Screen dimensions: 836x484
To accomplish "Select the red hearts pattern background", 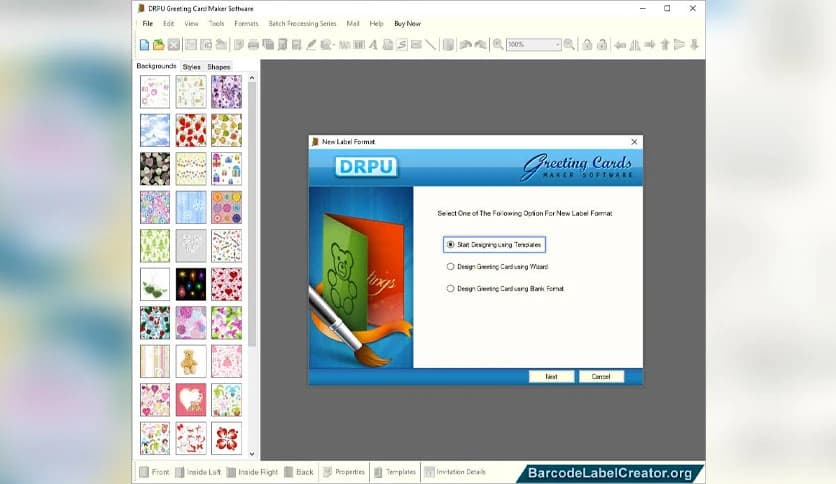I will coord(226,284).
